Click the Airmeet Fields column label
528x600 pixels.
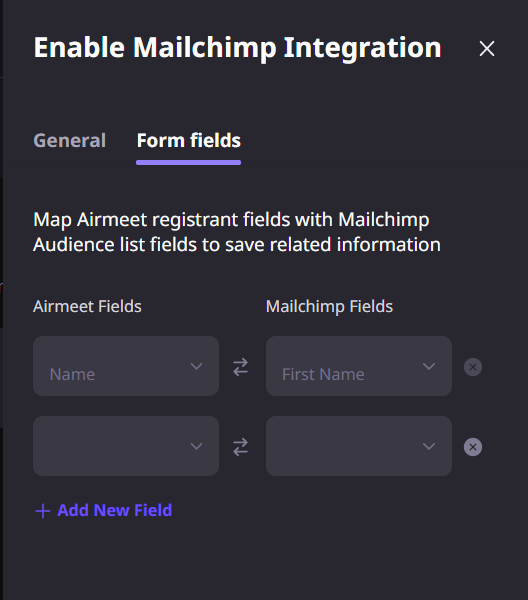click(x=87, y=307)
